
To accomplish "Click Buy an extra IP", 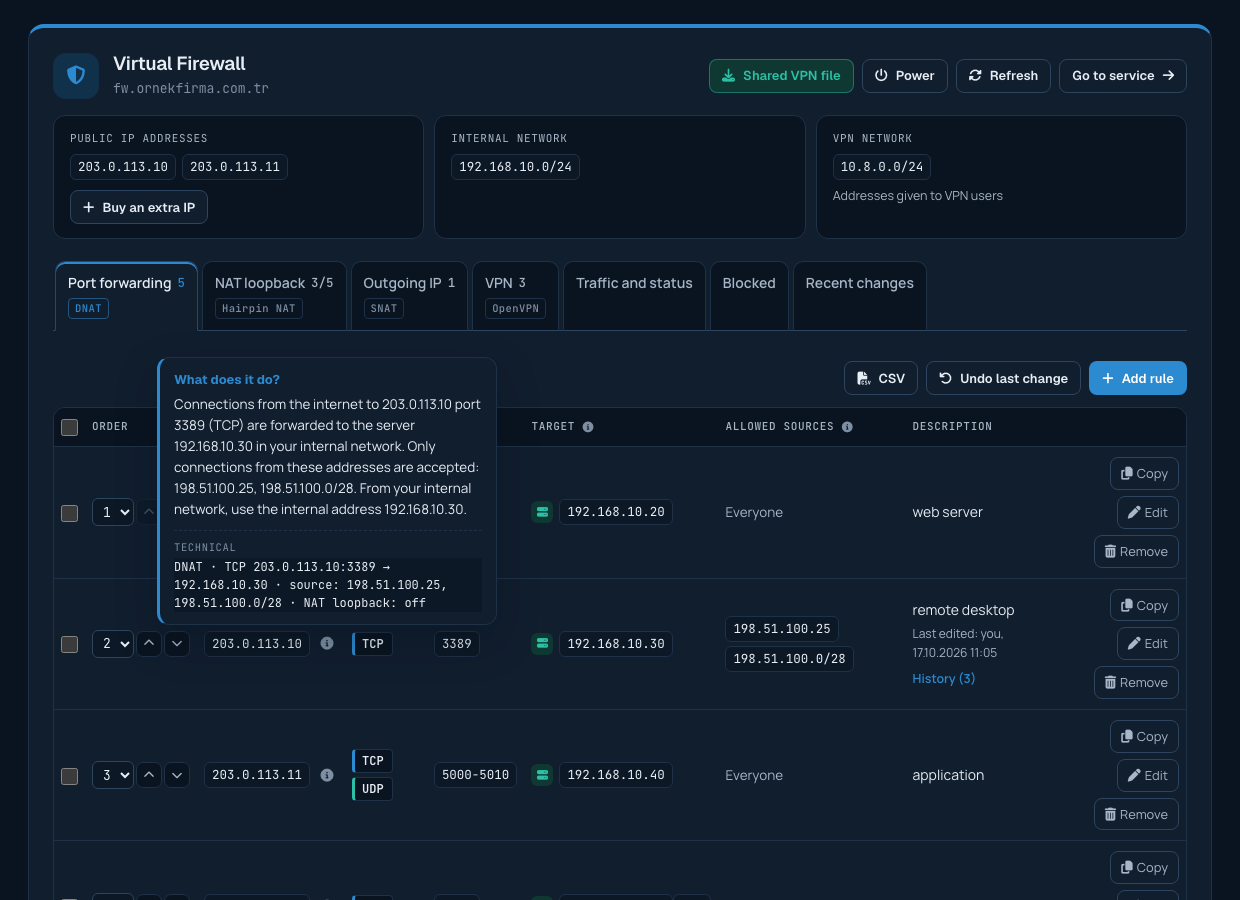I will 139,207.
